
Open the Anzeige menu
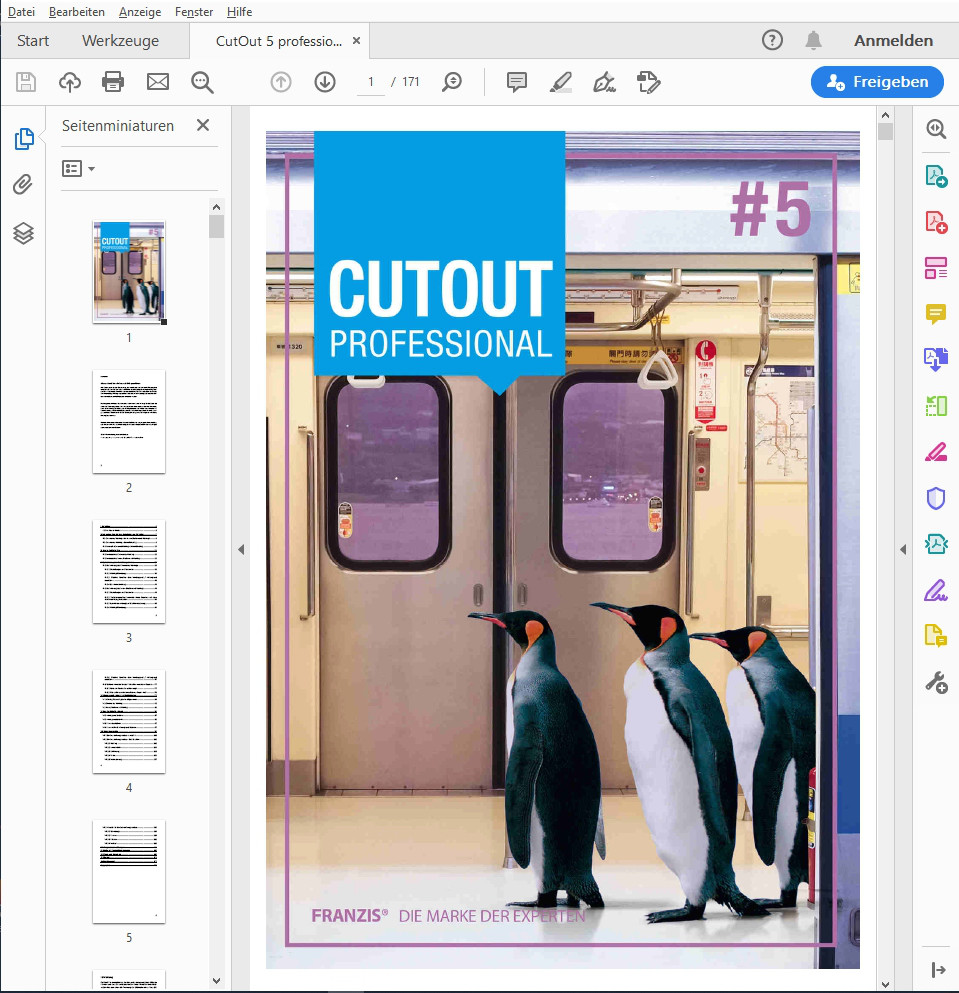(x=140, y=12)
